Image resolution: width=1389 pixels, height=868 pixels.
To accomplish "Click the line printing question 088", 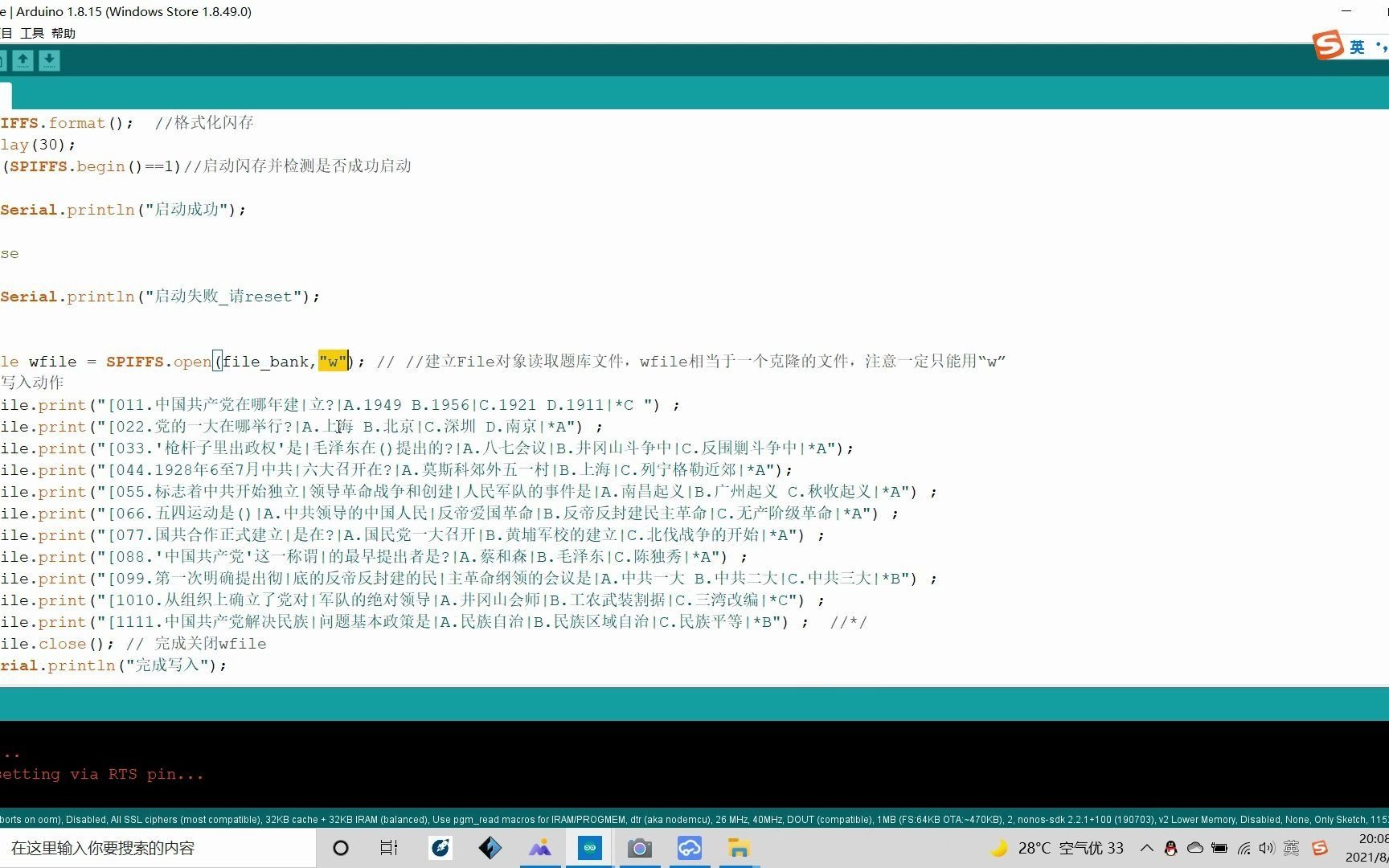I will point(375,557).
